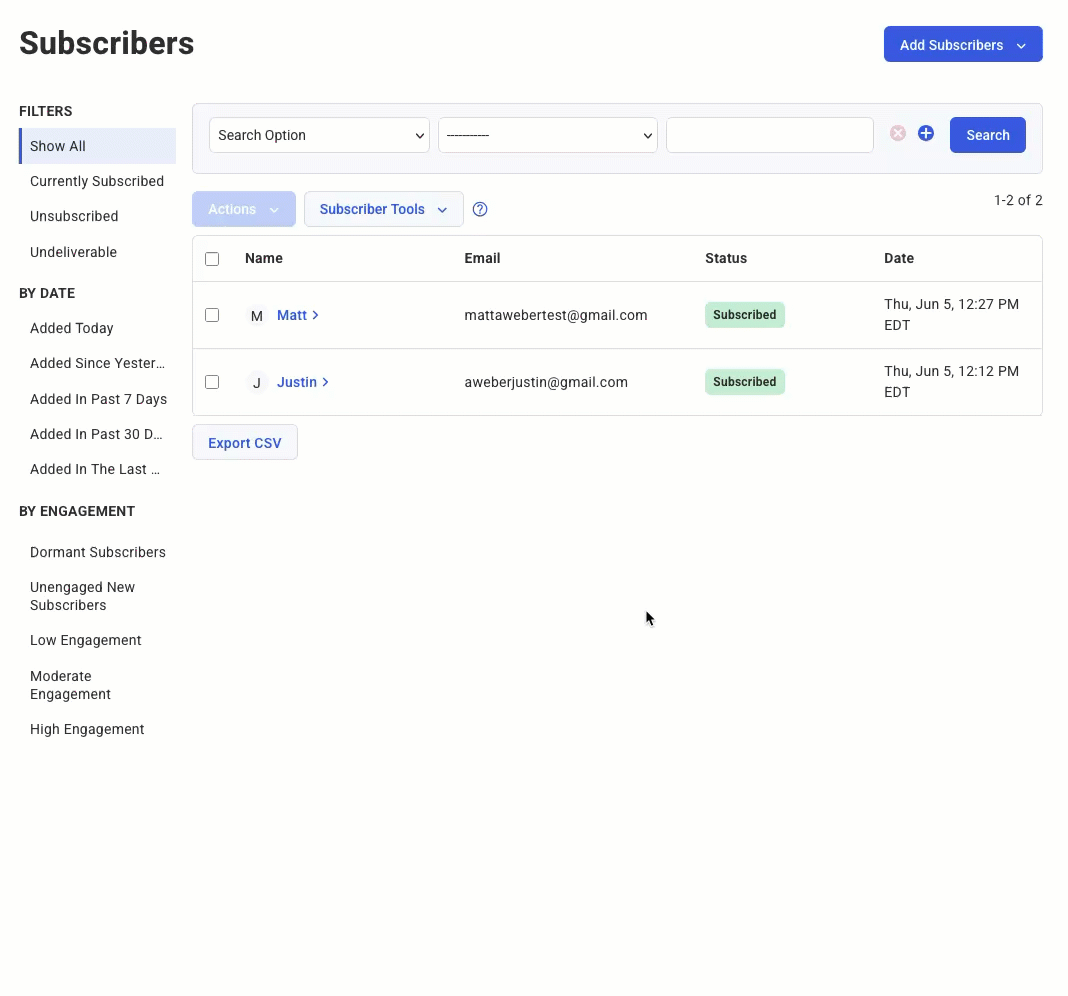Expand the Add Subscribers dropdown arrow
The width and height of the screenshot is (1068, 996).
[x=1021, y=44]
